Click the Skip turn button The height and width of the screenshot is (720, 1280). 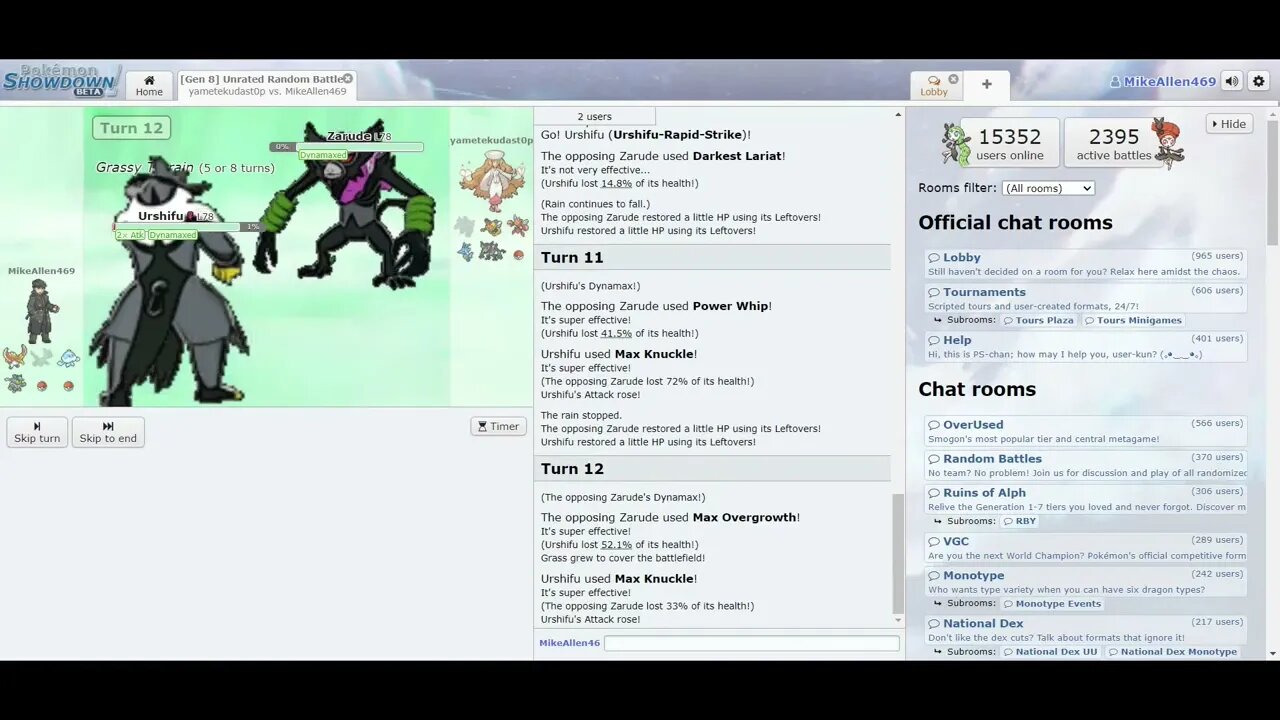pyautogui.click(x=37, y=432)
